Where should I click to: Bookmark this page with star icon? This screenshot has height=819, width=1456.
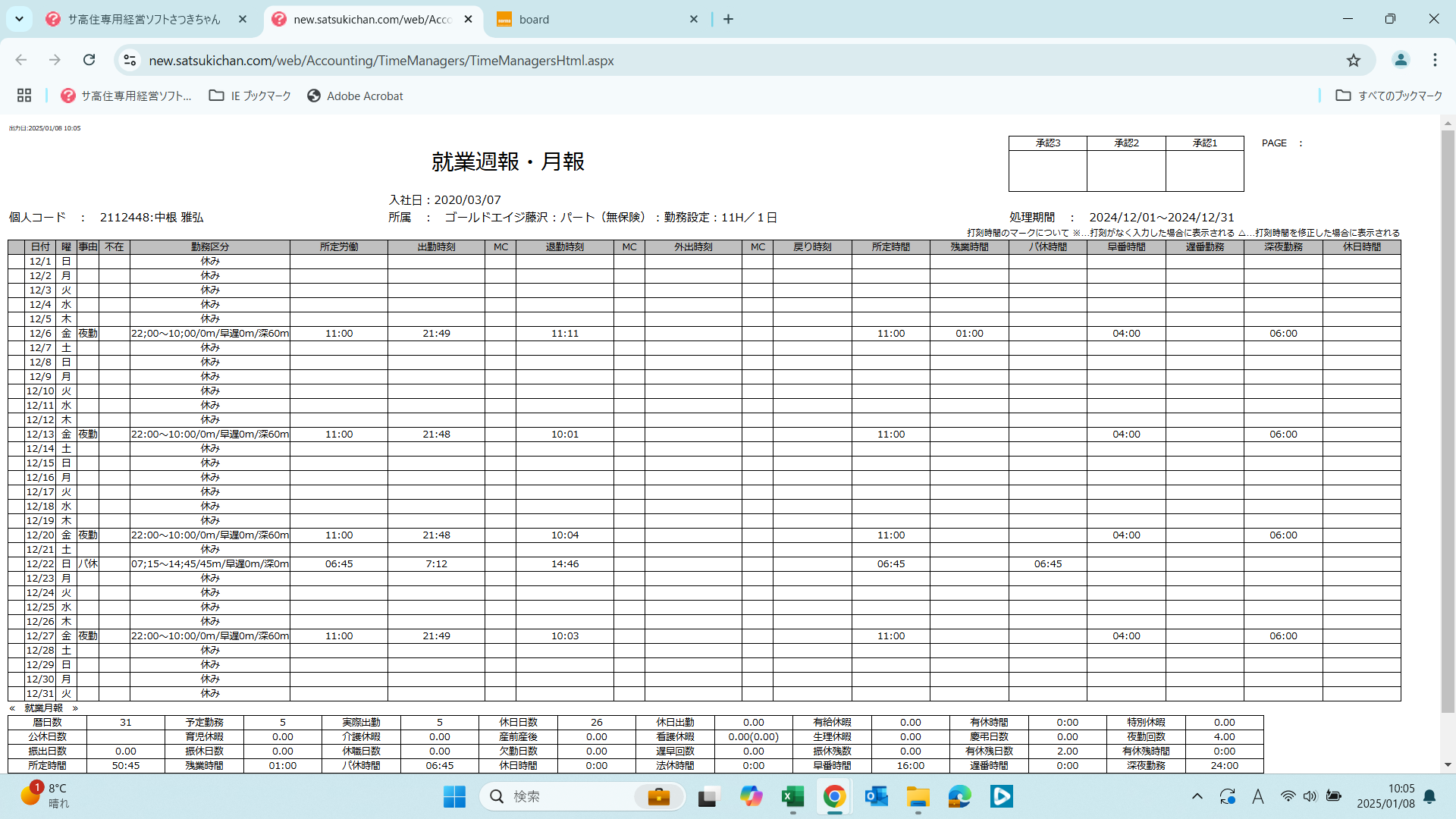coord(1354,60)
